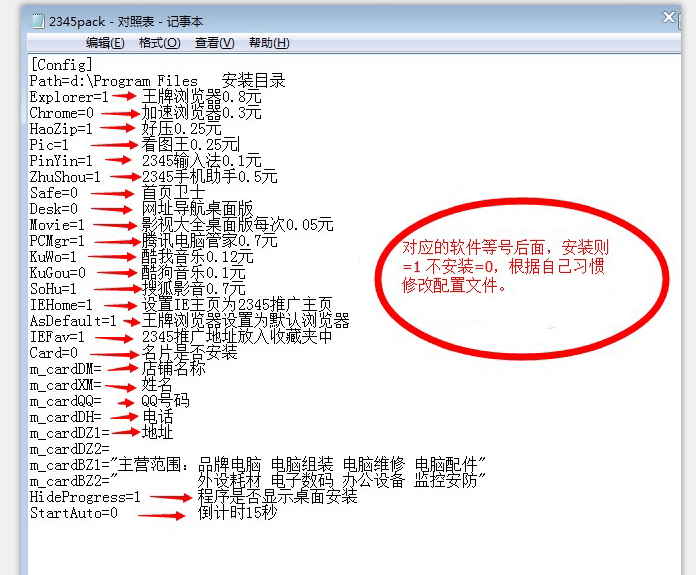Click the text 程序是否显示桌面安装

tap(277, 496)
